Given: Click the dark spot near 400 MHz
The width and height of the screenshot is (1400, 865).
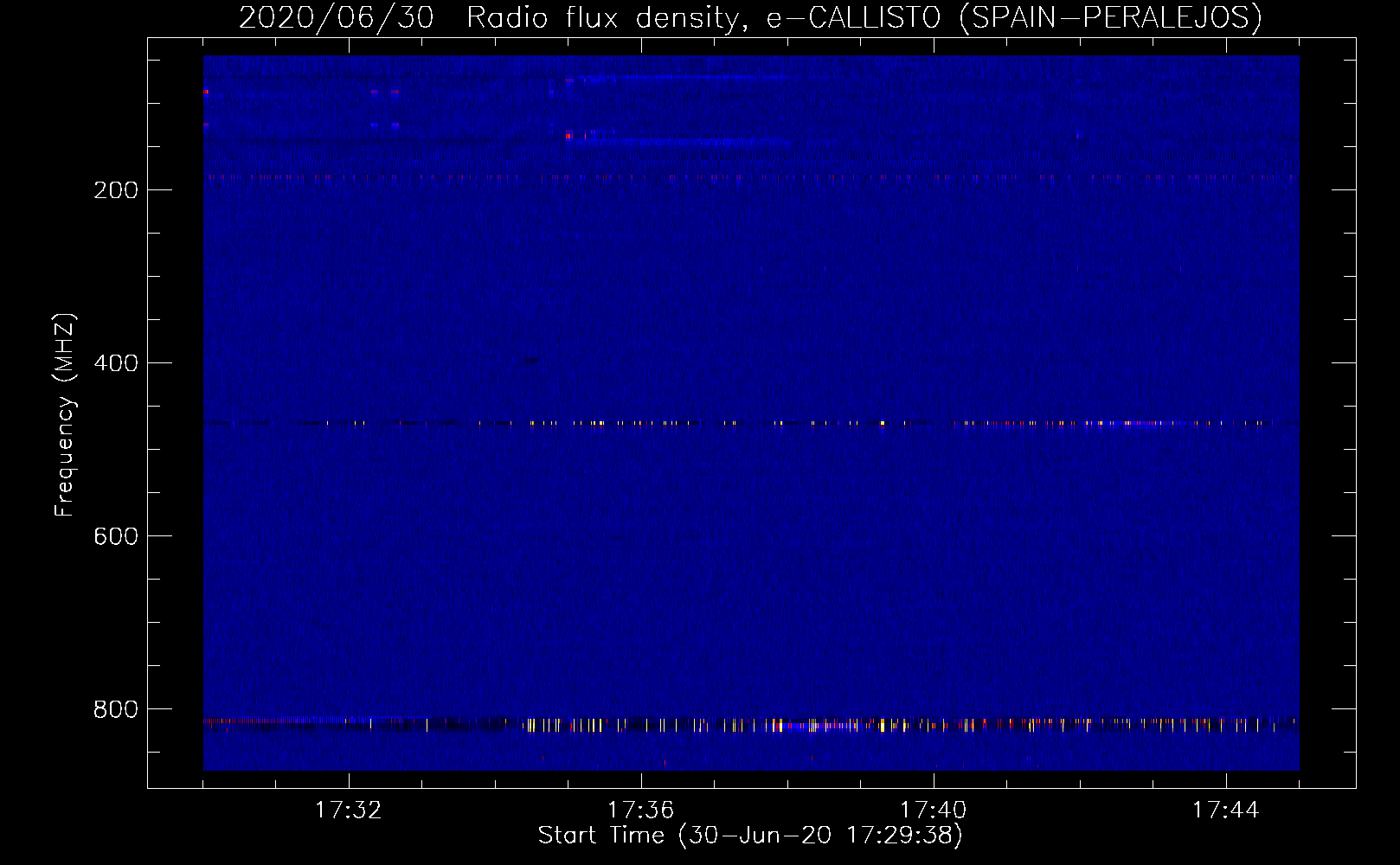Looking at the screenshot, I should [530, 360].
